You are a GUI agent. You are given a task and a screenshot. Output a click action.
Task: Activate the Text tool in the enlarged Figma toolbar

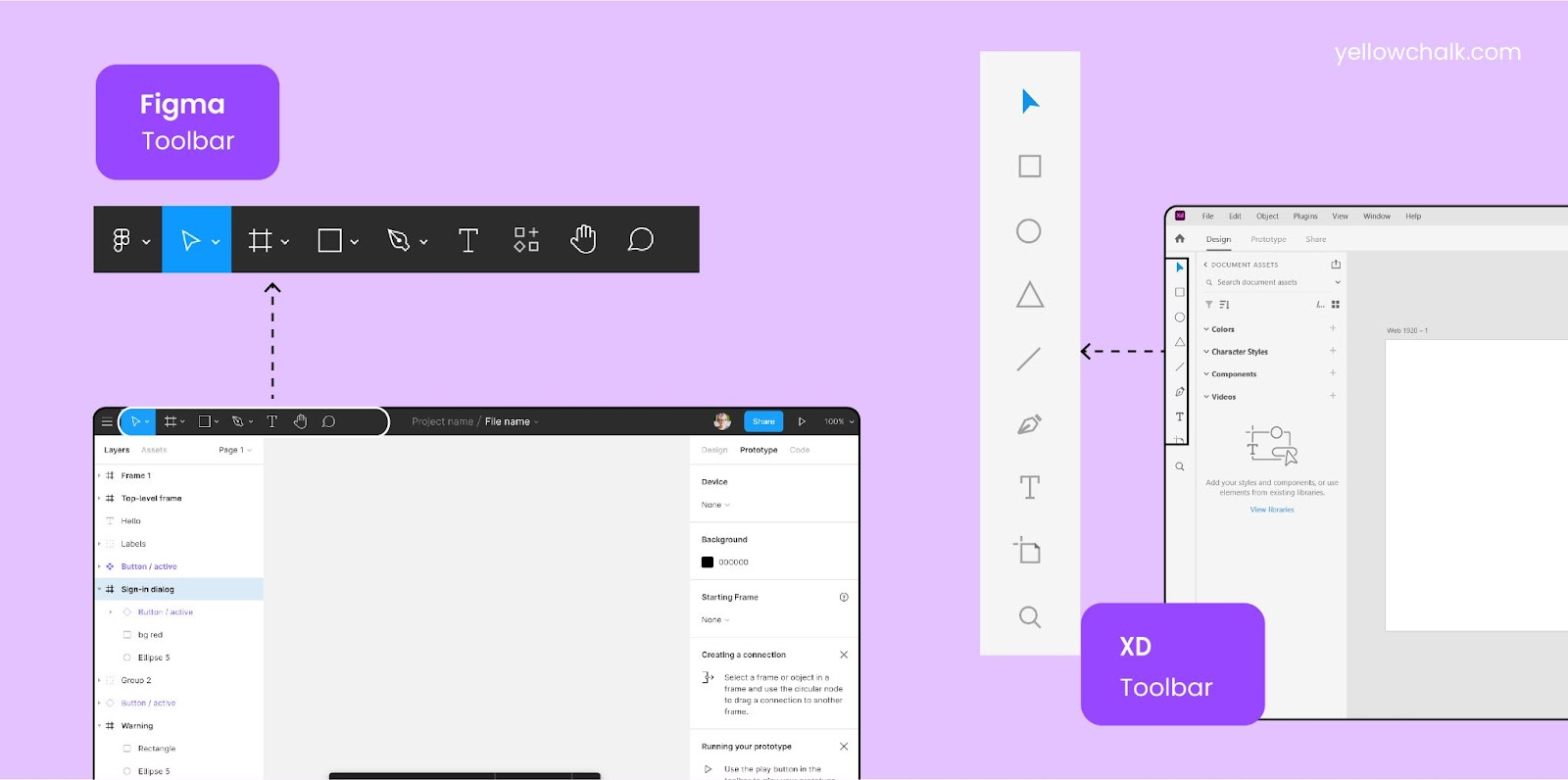(468, 240)
